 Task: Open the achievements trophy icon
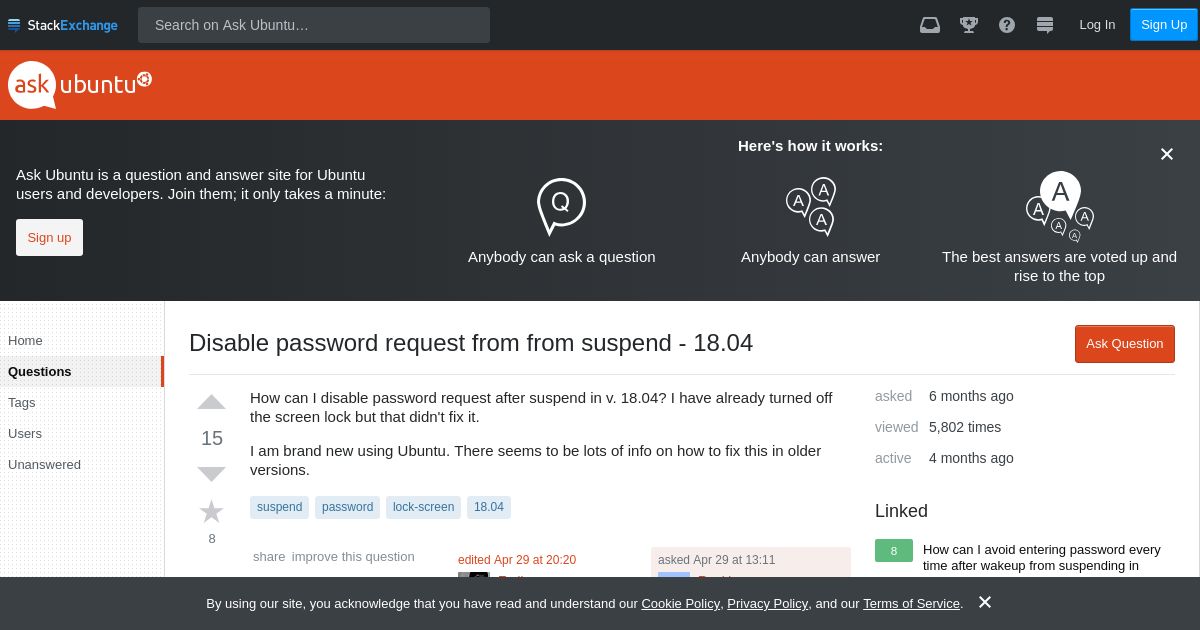[x=968, y=25]
